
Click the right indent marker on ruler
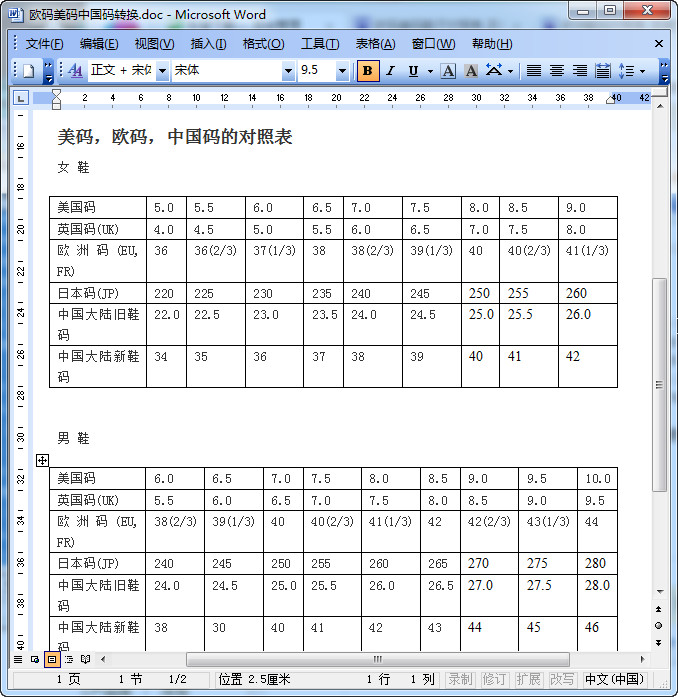(610, 99)
